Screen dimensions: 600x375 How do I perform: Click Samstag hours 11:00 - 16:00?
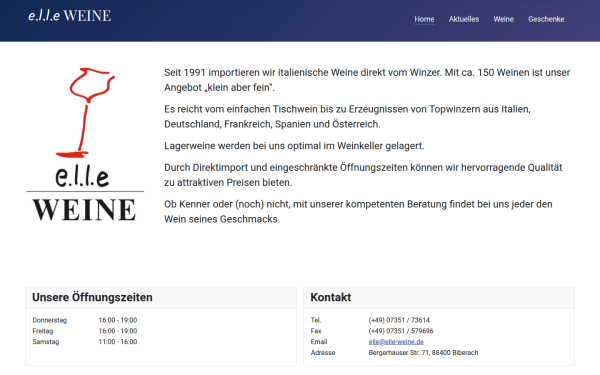tap(118, 342)
